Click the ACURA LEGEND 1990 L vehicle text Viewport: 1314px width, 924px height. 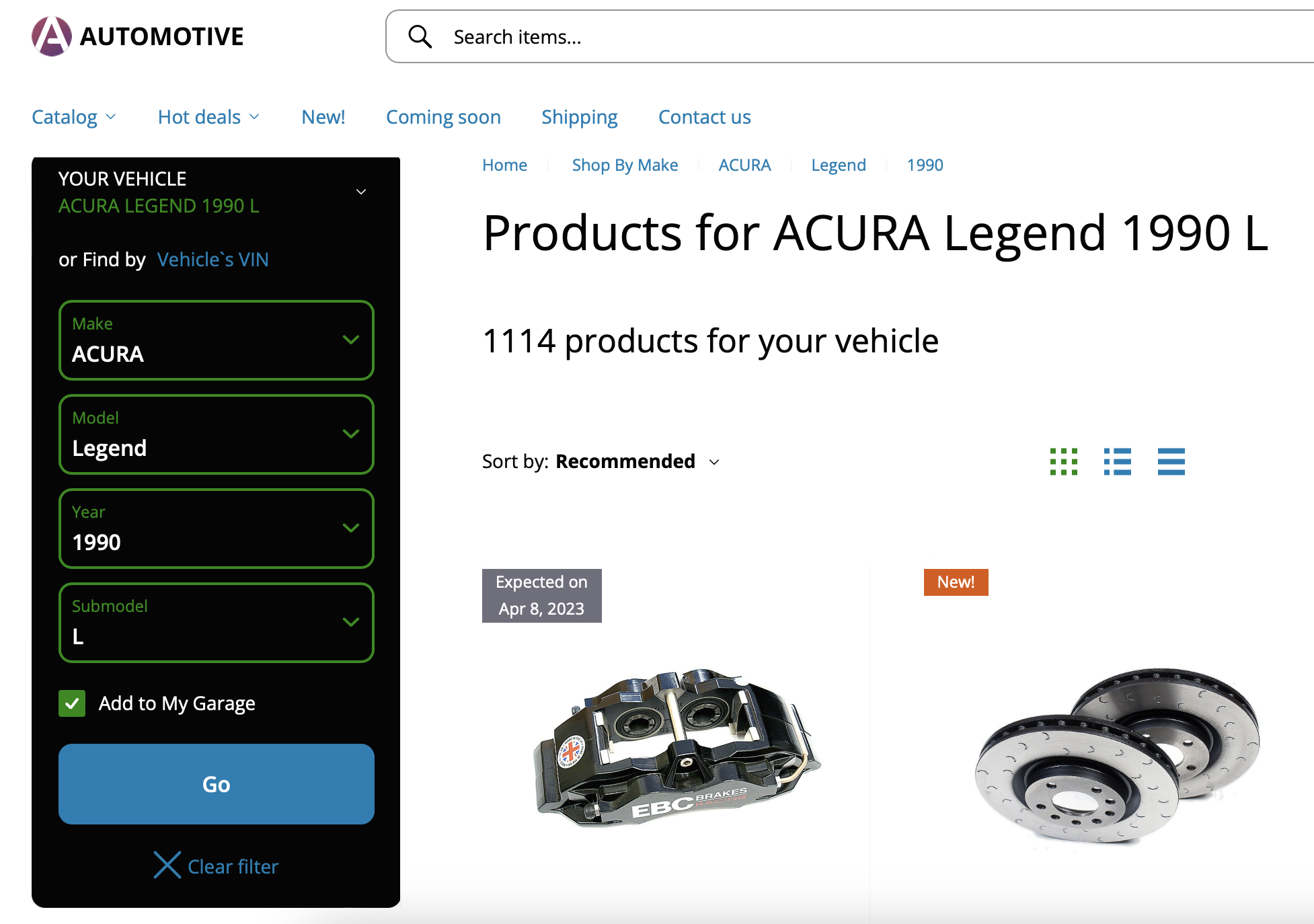click(159, 206)
